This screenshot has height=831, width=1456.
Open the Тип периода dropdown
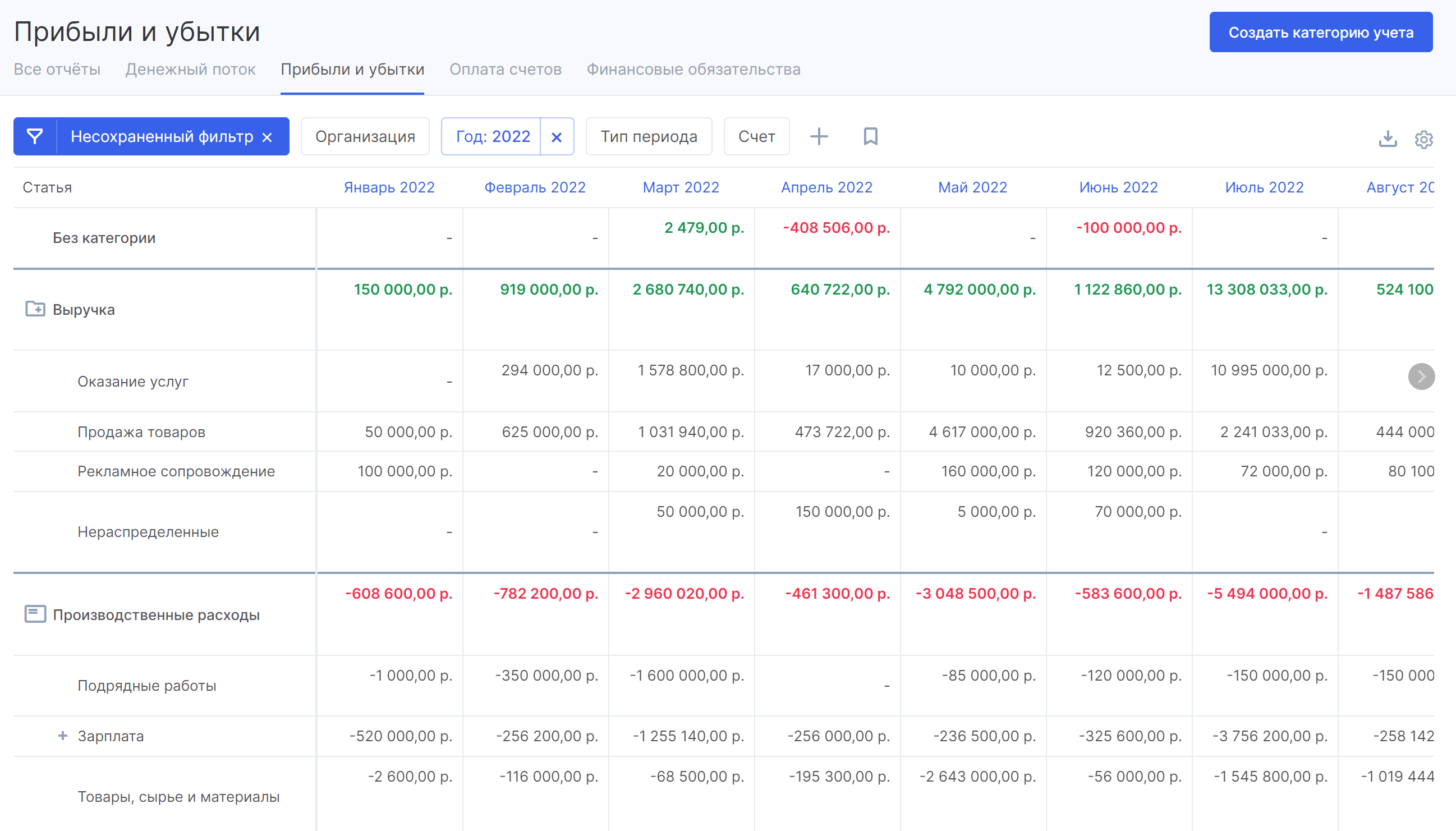pos(649,136)
